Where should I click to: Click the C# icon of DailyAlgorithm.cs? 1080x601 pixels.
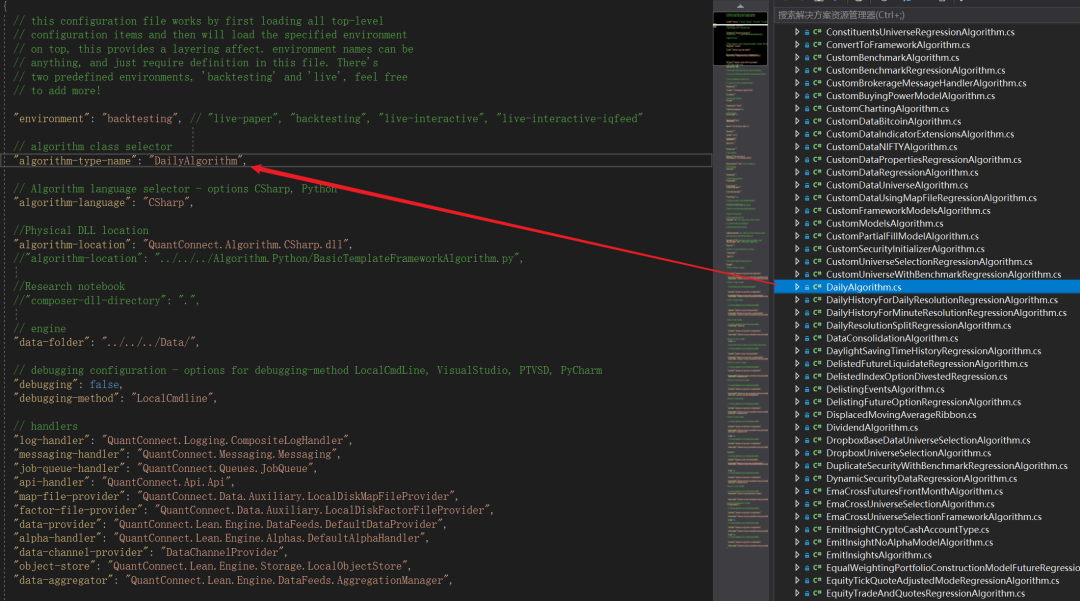coord(817,287)
